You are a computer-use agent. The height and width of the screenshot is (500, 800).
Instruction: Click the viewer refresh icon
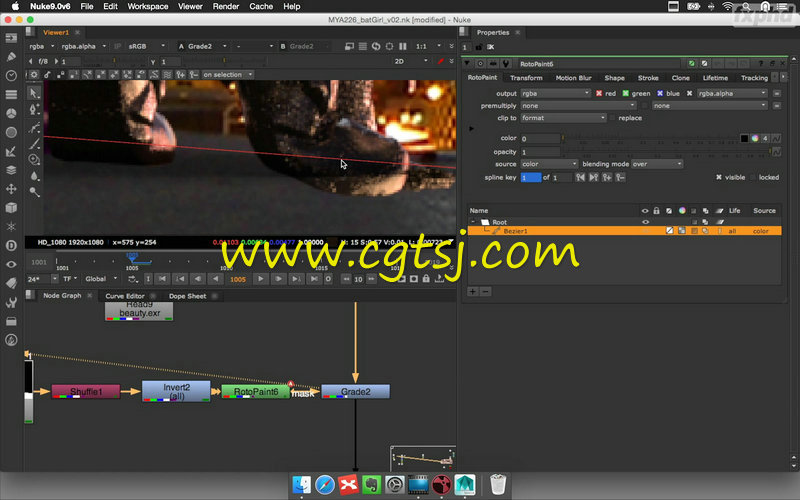pyautogui.click(x=376, y=46)
